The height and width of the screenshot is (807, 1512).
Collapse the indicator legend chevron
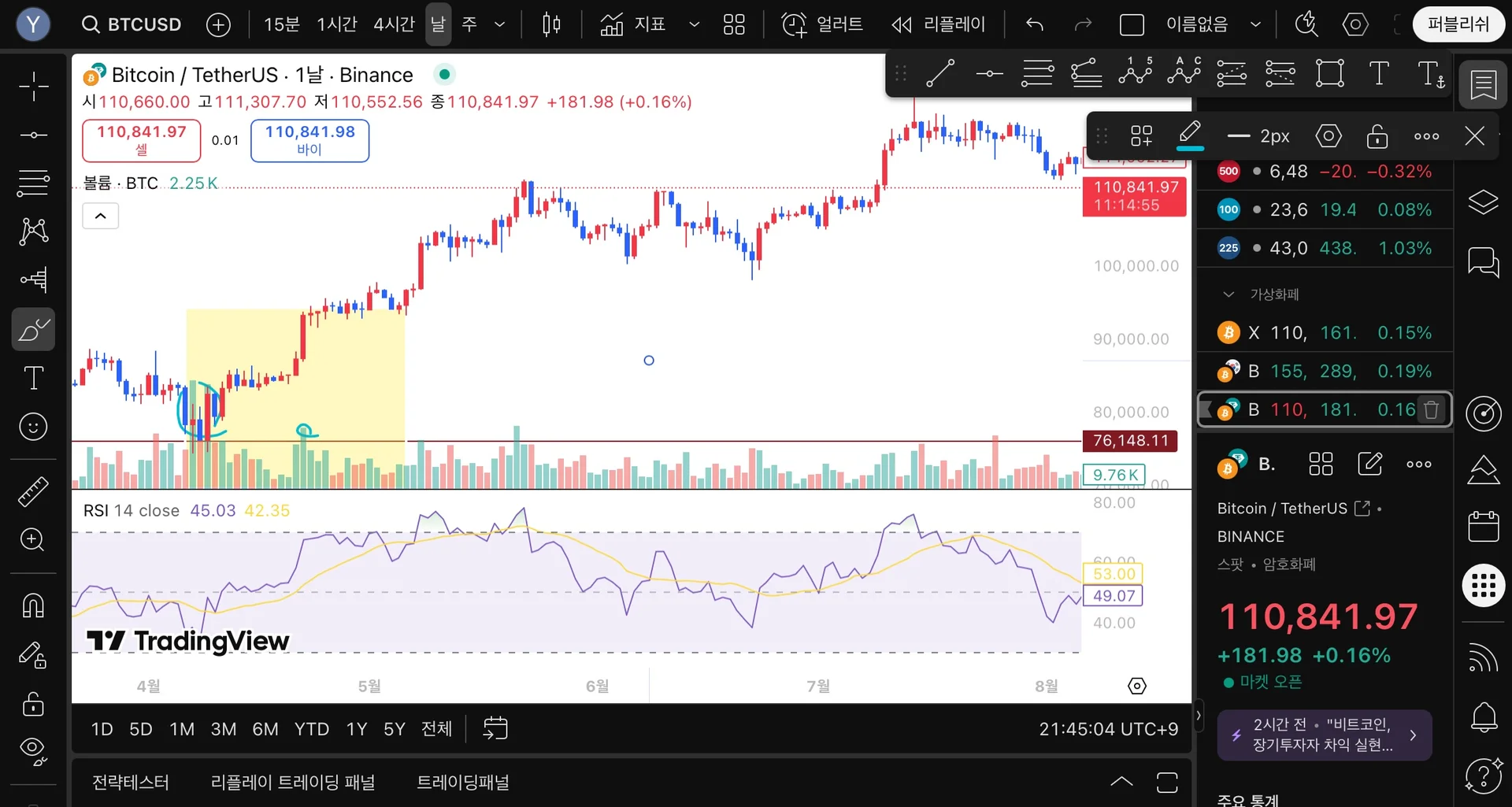pos(101,216)
